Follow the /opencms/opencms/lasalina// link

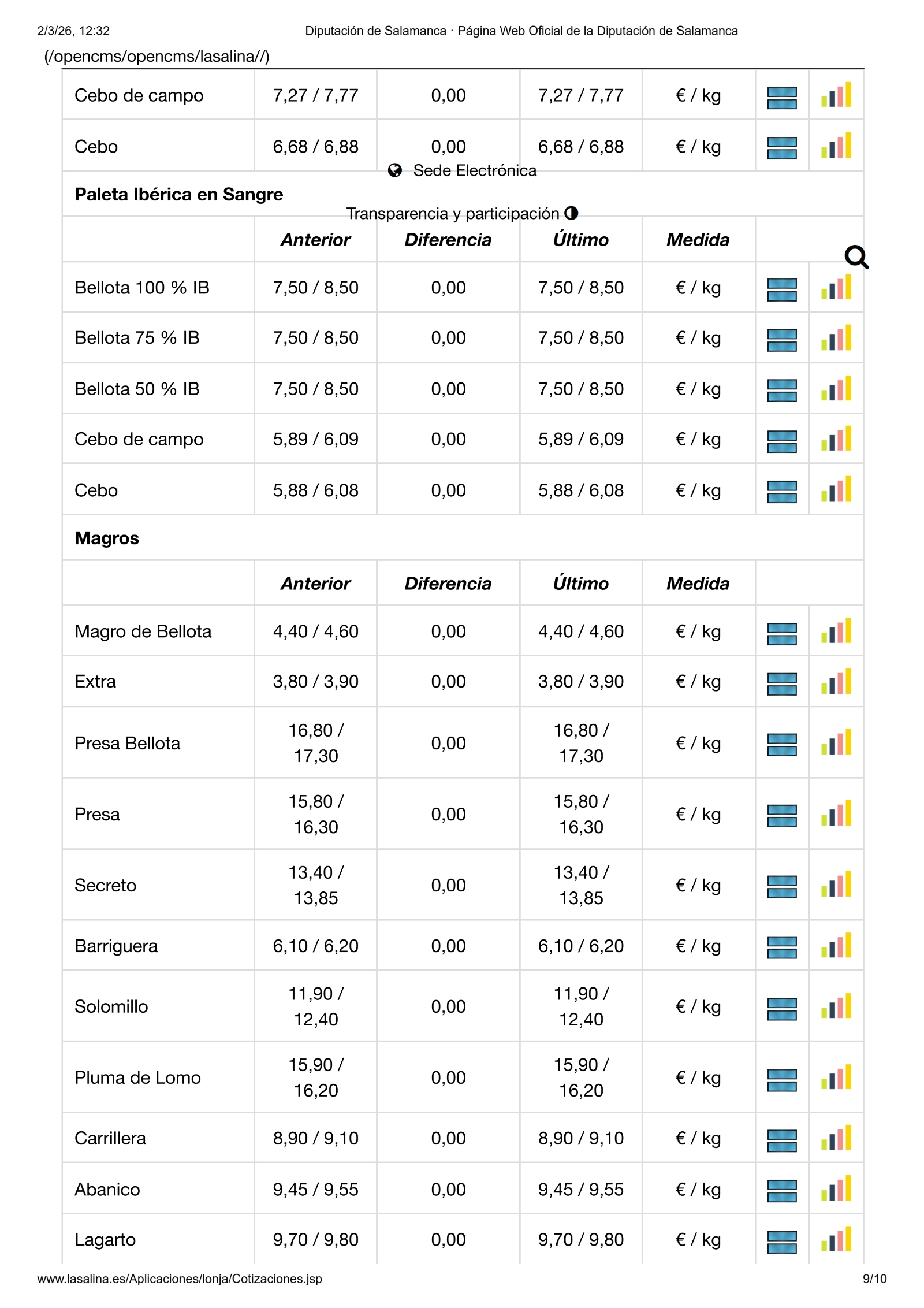[x=157, y=56]
